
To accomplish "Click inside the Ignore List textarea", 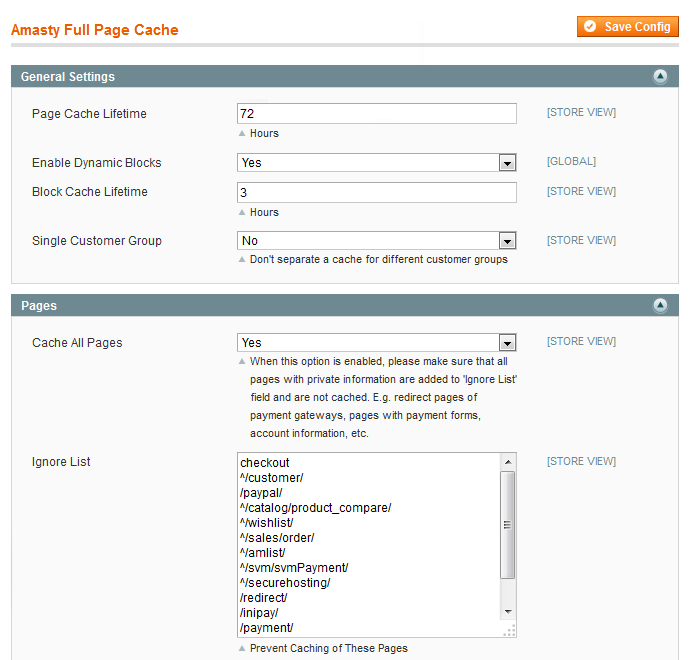I will 376,545.
